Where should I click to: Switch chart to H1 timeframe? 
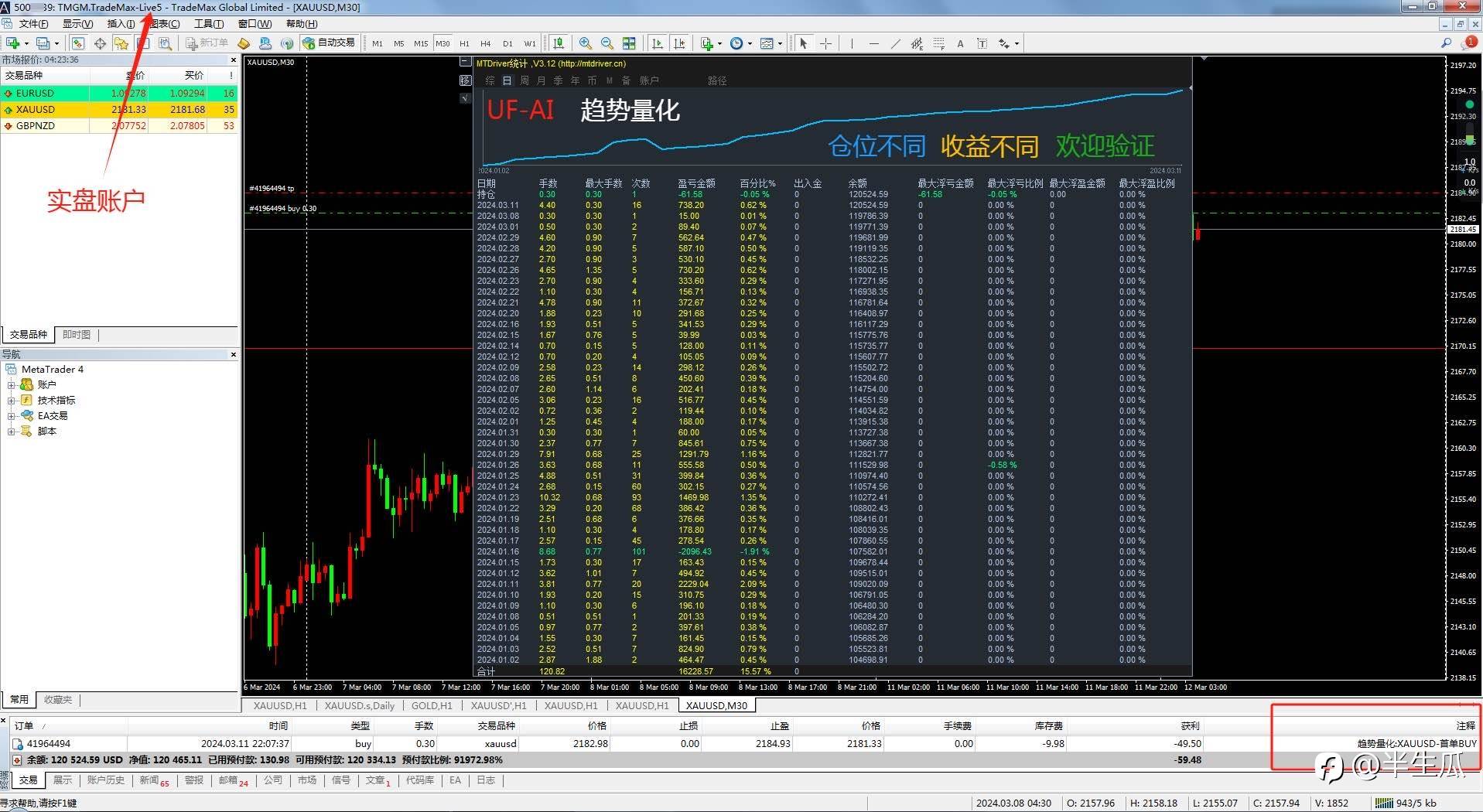(x=464, y=43)
